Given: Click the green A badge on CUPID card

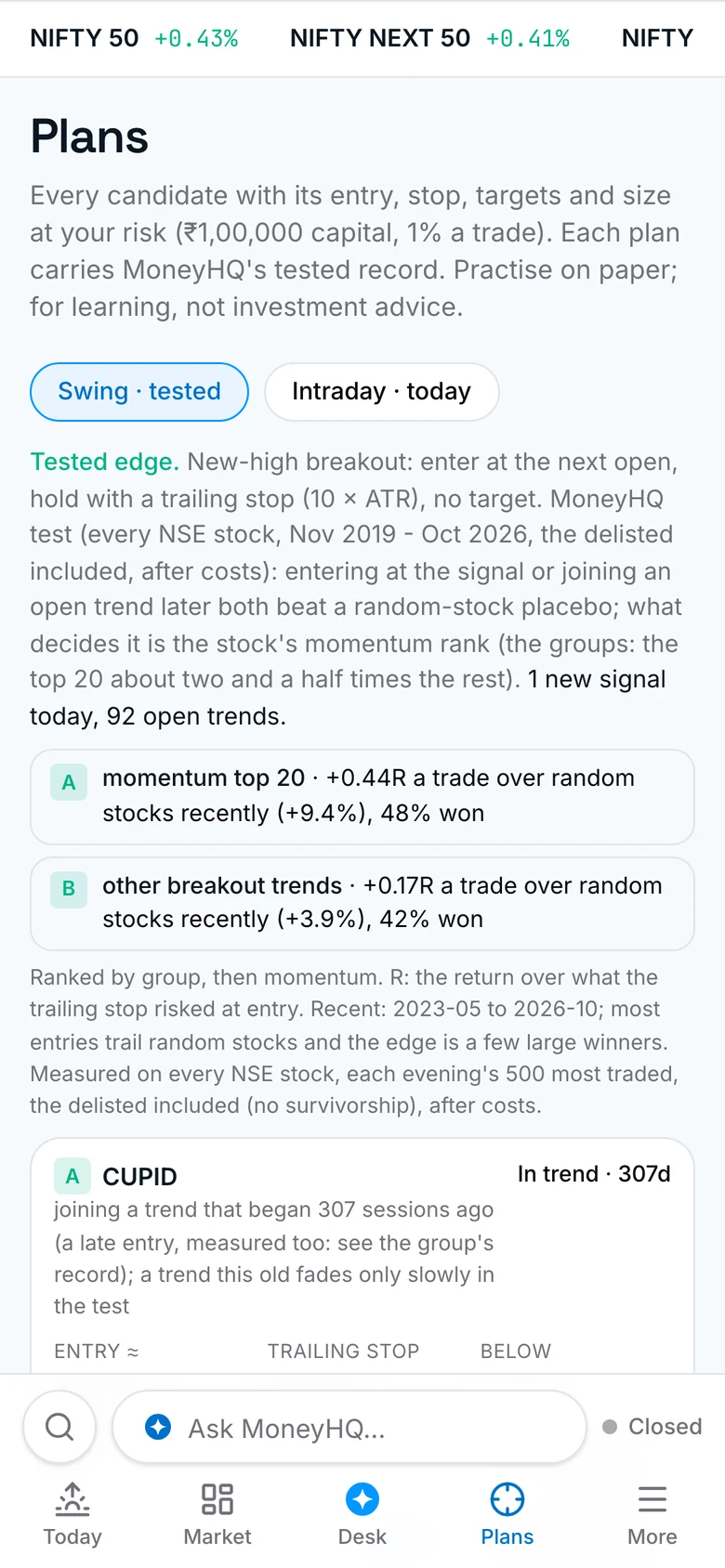Looking at the screenshot, I should click(72, 1176).
